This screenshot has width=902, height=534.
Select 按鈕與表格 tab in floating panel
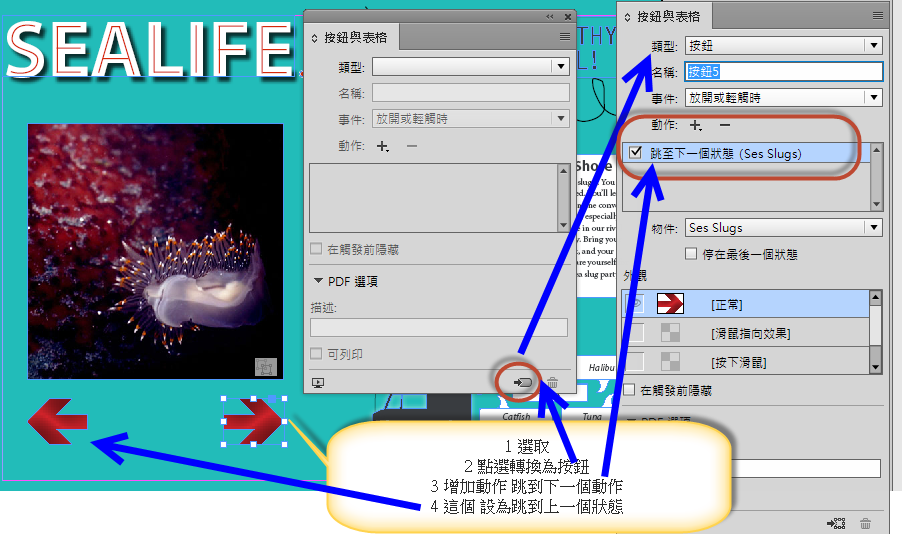pyautogui.click(x=356, y=38)
